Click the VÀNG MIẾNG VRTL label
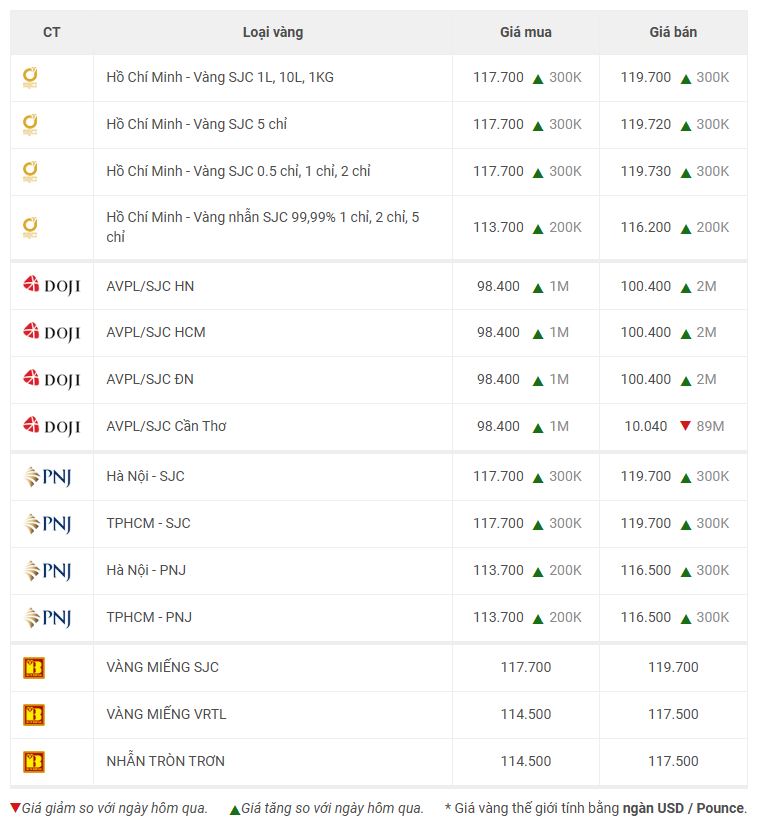760x837 pixels. click(166, 714)
